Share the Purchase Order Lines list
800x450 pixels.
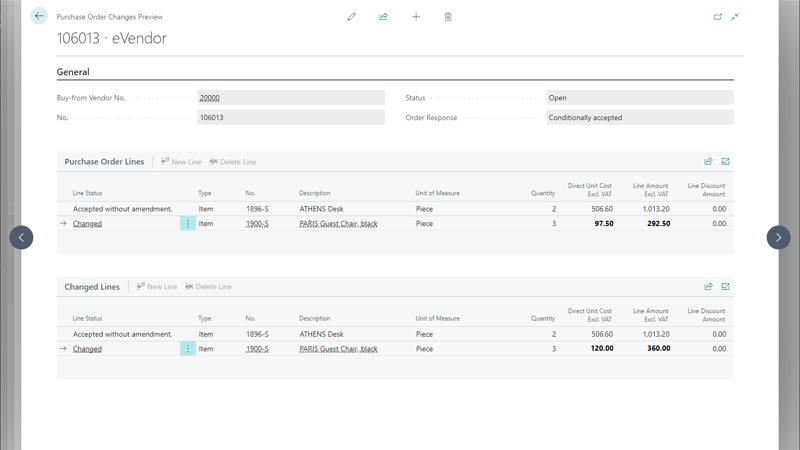coord(708,162)
